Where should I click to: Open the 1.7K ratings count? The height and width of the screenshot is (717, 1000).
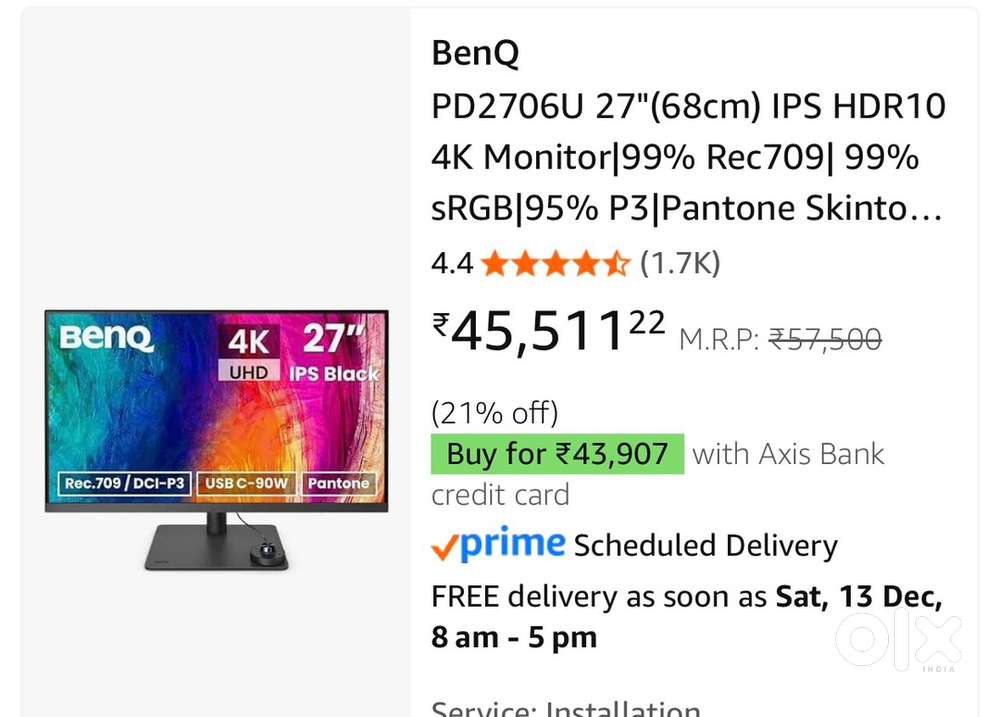(680, 264)
